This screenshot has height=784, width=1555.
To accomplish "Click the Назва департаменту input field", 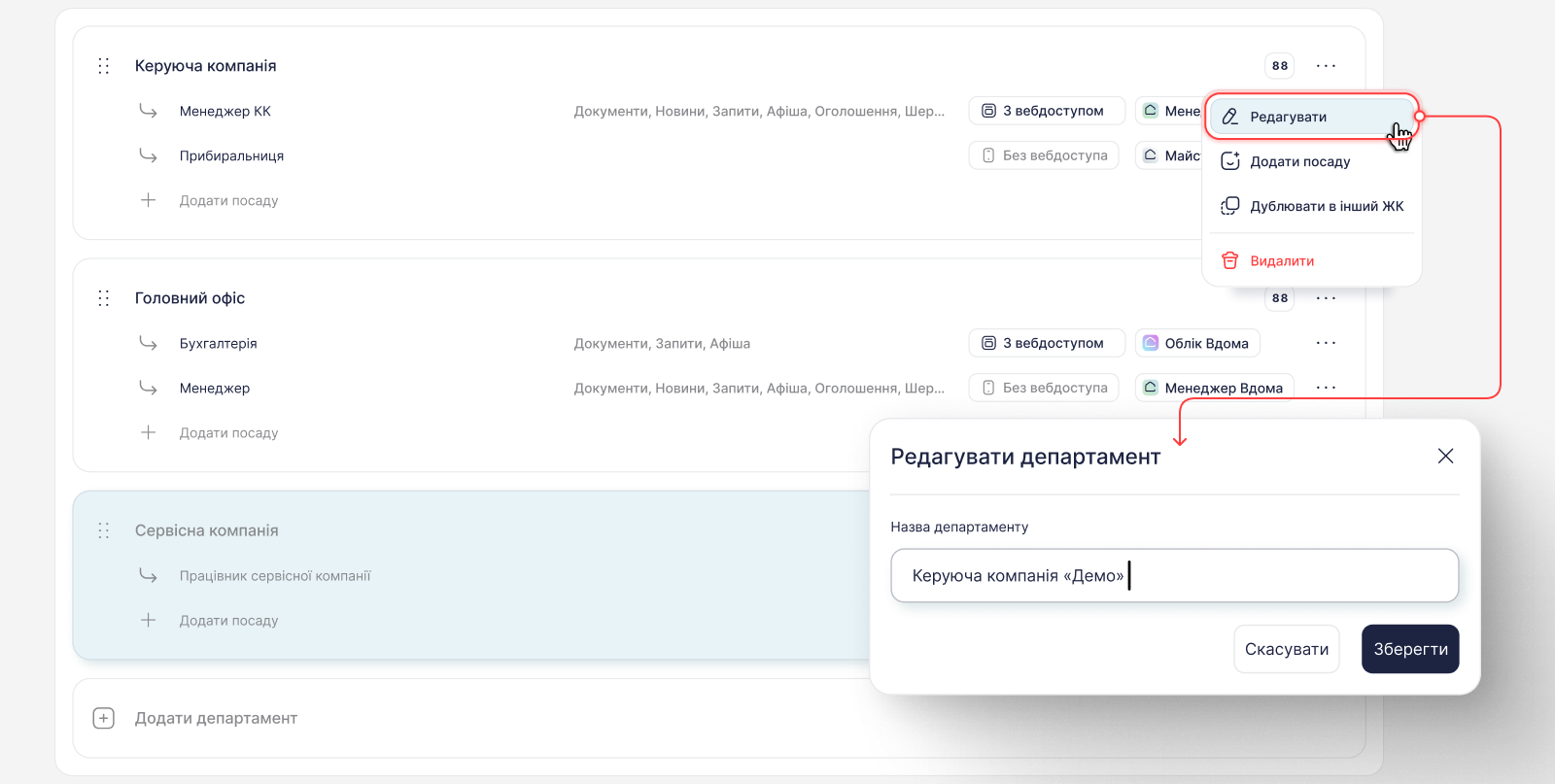I will [x=1175, y=575].
